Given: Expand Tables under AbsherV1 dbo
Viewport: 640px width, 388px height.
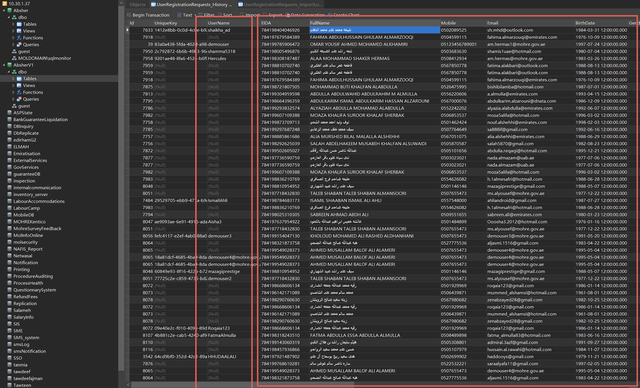Looking at the screenshot, I should (13, 78).
